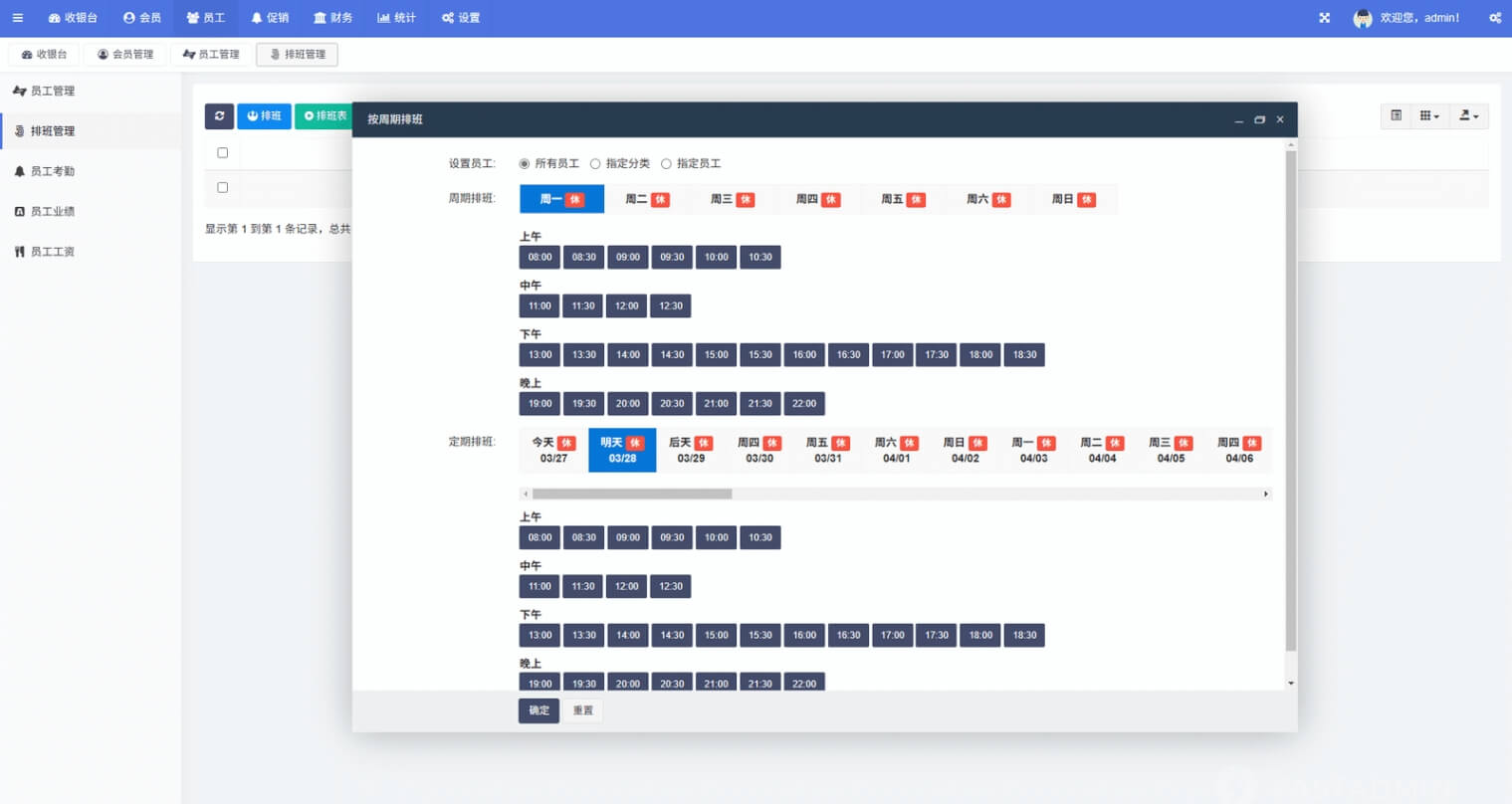This screenshot has height=804, width=1512.
Task: Open 员工工资 in the sidebar
Action: pos(52,252)
